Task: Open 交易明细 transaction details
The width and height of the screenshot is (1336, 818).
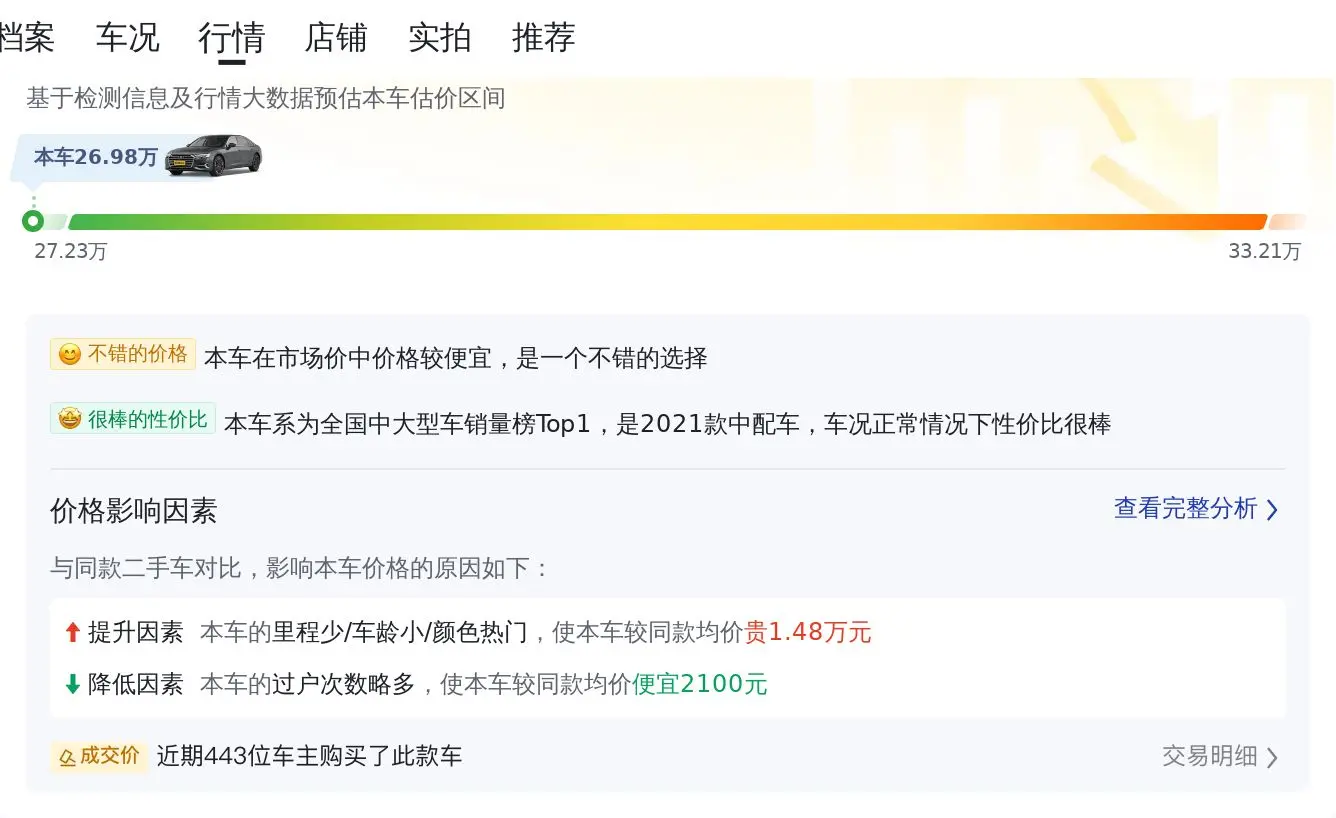Action: pyautogui.click(x=1209, y=756)
